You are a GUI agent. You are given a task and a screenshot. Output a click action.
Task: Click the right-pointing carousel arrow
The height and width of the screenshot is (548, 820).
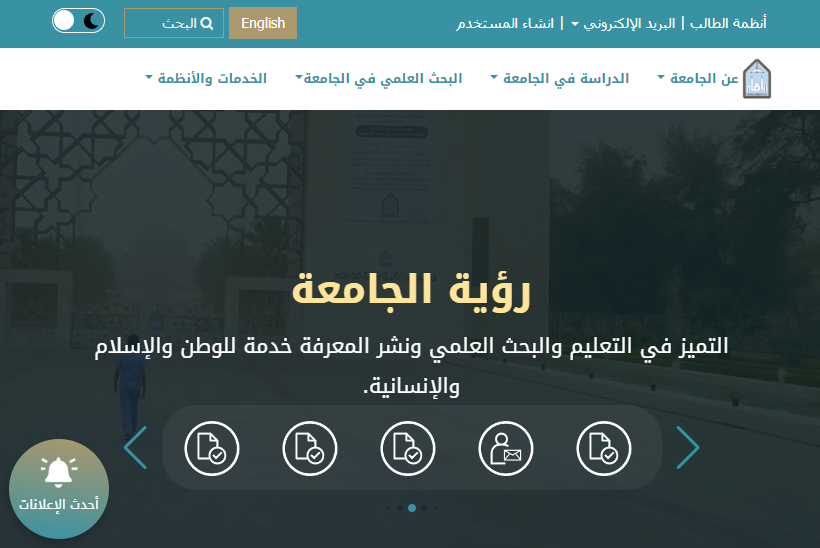[688, 448]
